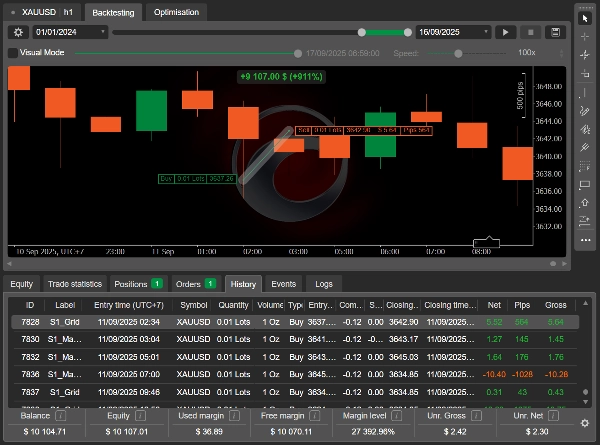This screenshot has width=600, height=445.
Task: Show Equity info icon
Action: pos(140,416)
